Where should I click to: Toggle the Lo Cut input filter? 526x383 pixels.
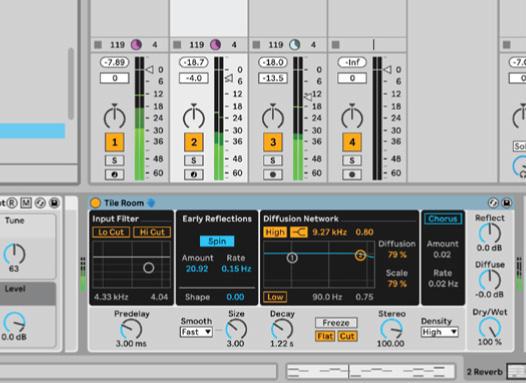[x=111, y=232]
